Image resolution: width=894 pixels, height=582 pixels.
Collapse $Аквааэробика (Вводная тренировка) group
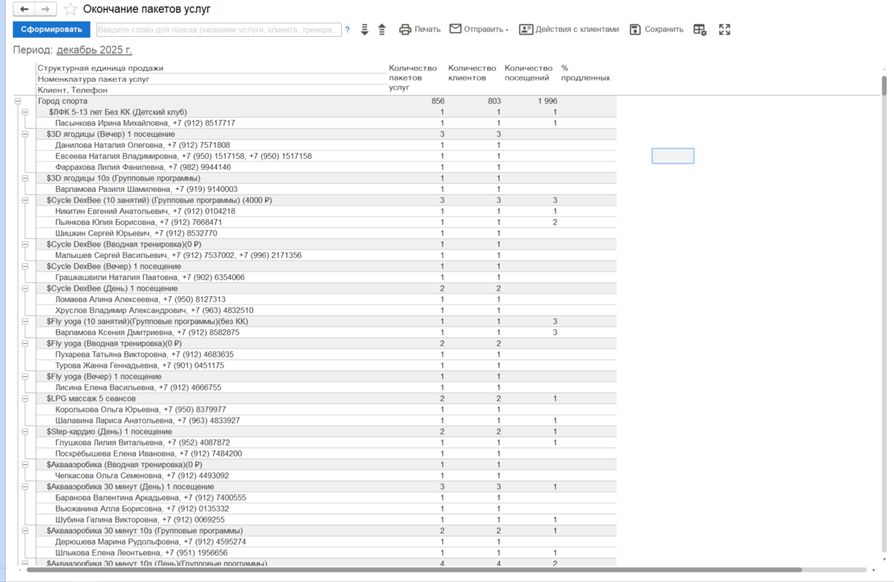point(25,465)
